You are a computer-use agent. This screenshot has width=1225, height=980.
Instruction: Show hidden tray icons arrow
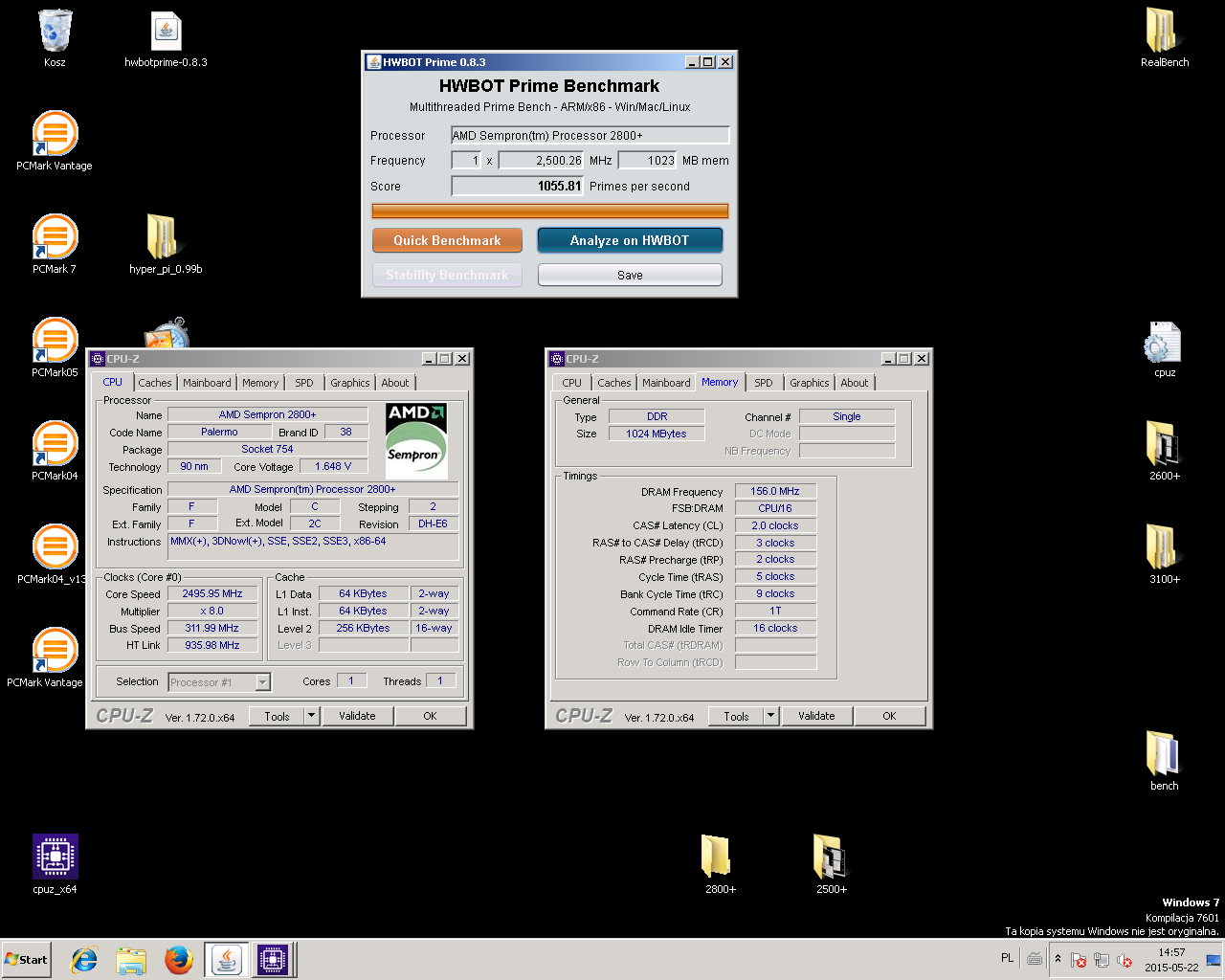coord(1058,959)
